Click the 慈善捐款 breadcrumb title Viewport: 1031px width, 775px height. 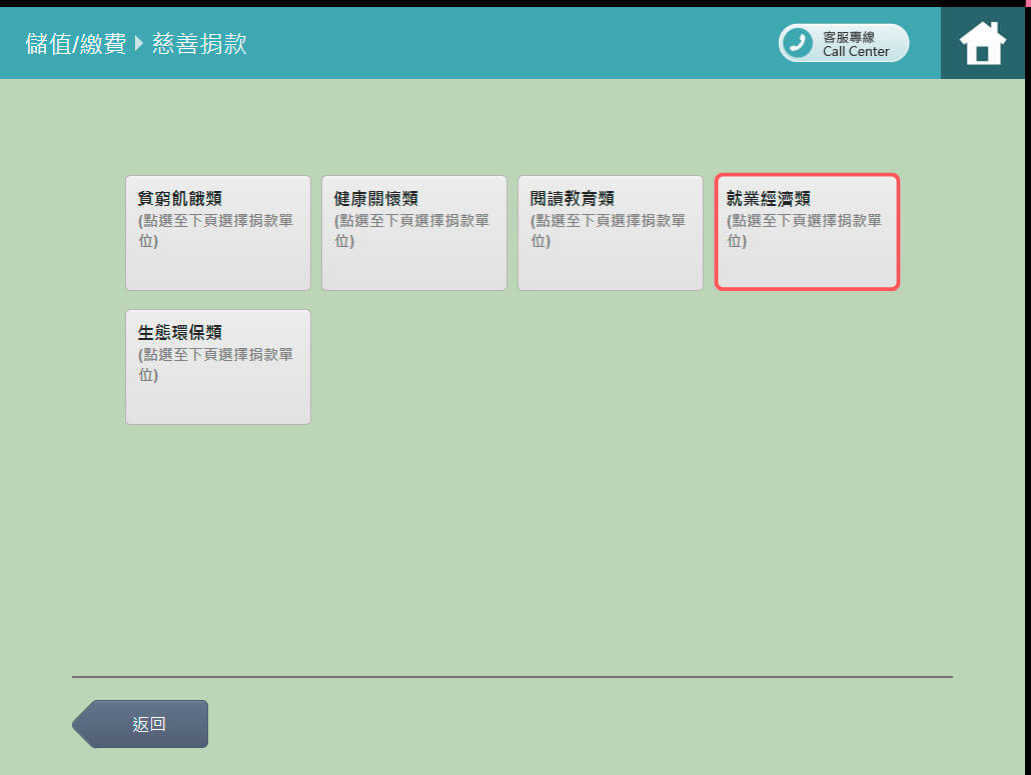tap(199, 44)
